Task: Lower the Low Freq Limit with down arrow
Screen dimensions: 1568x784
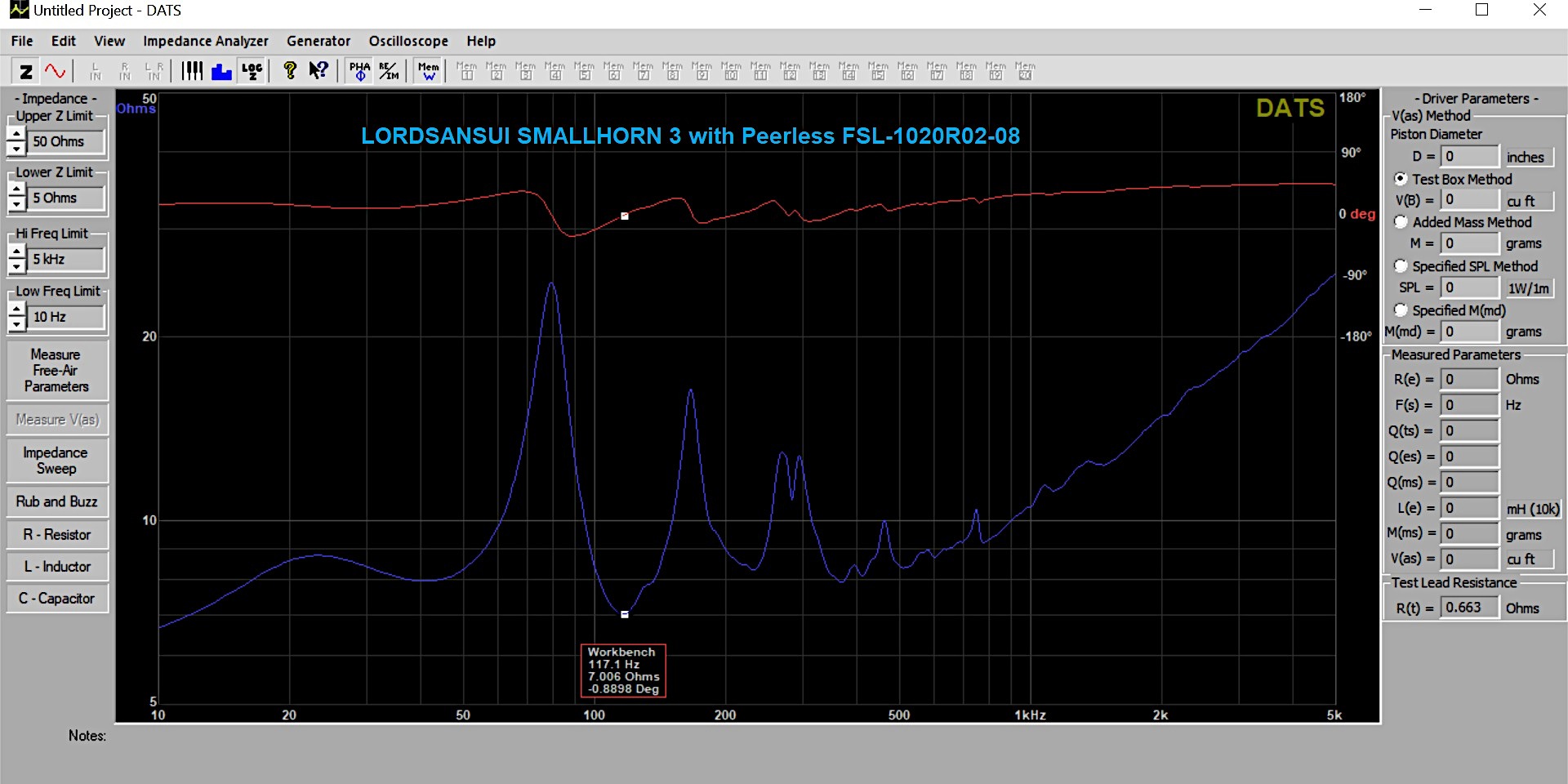Action: pos(16,324)
